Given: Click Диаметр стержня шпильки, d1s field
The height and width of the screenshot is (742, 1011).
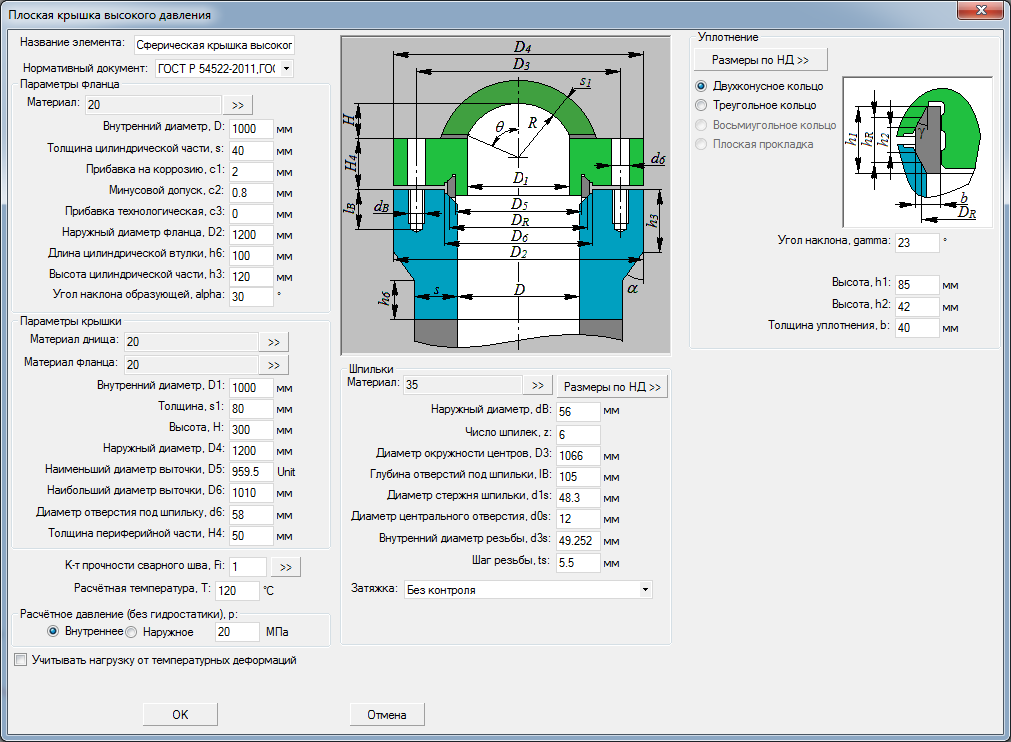Looking at the screenshot, I should [x=578, y=498].
